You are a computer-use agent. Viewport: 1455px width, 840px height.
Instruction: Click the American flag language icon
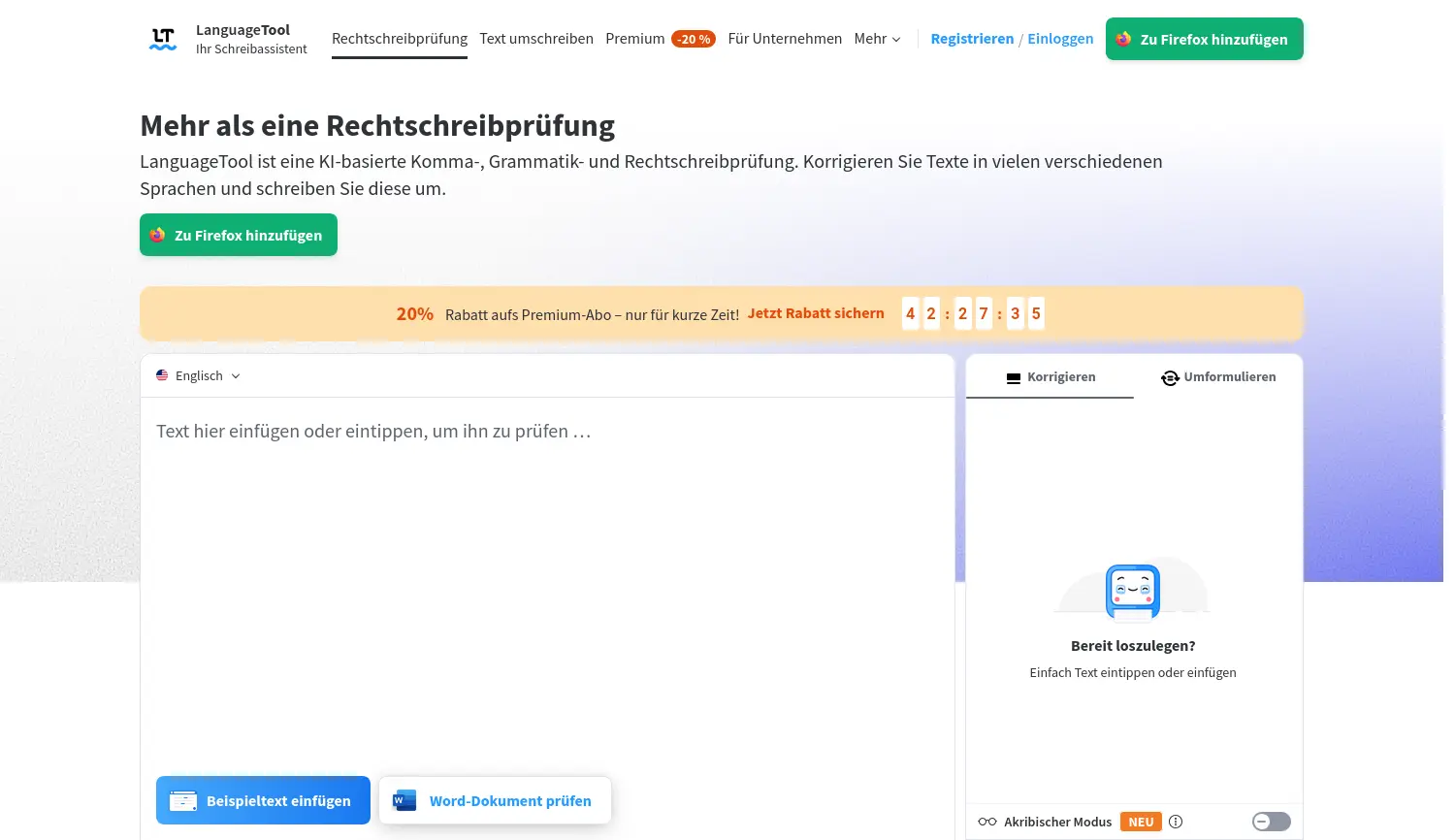(x=162, y=375)
